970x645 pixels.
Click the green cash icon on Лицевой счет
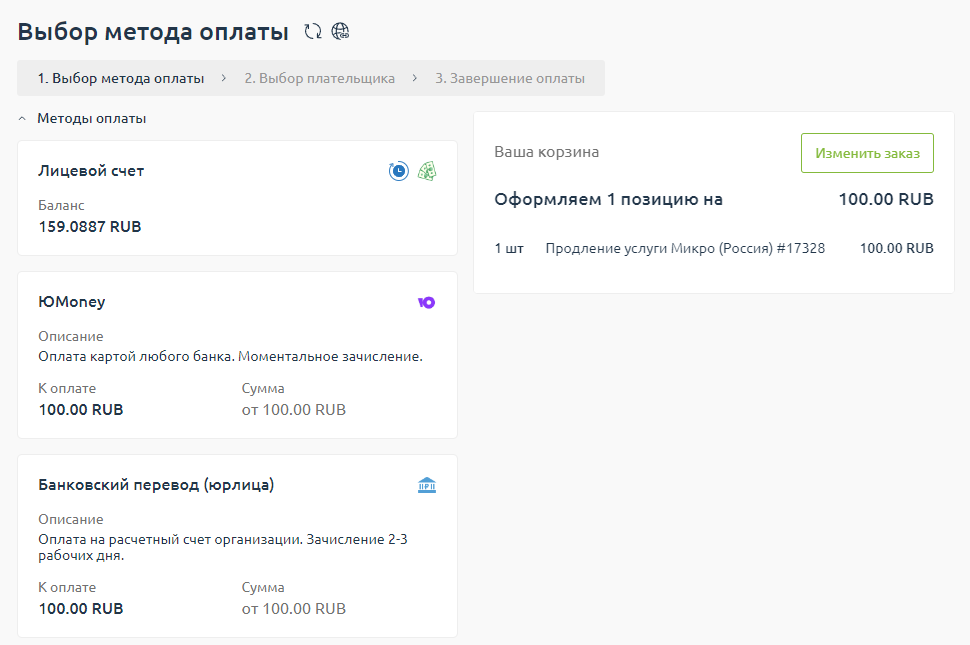point(427,171)
